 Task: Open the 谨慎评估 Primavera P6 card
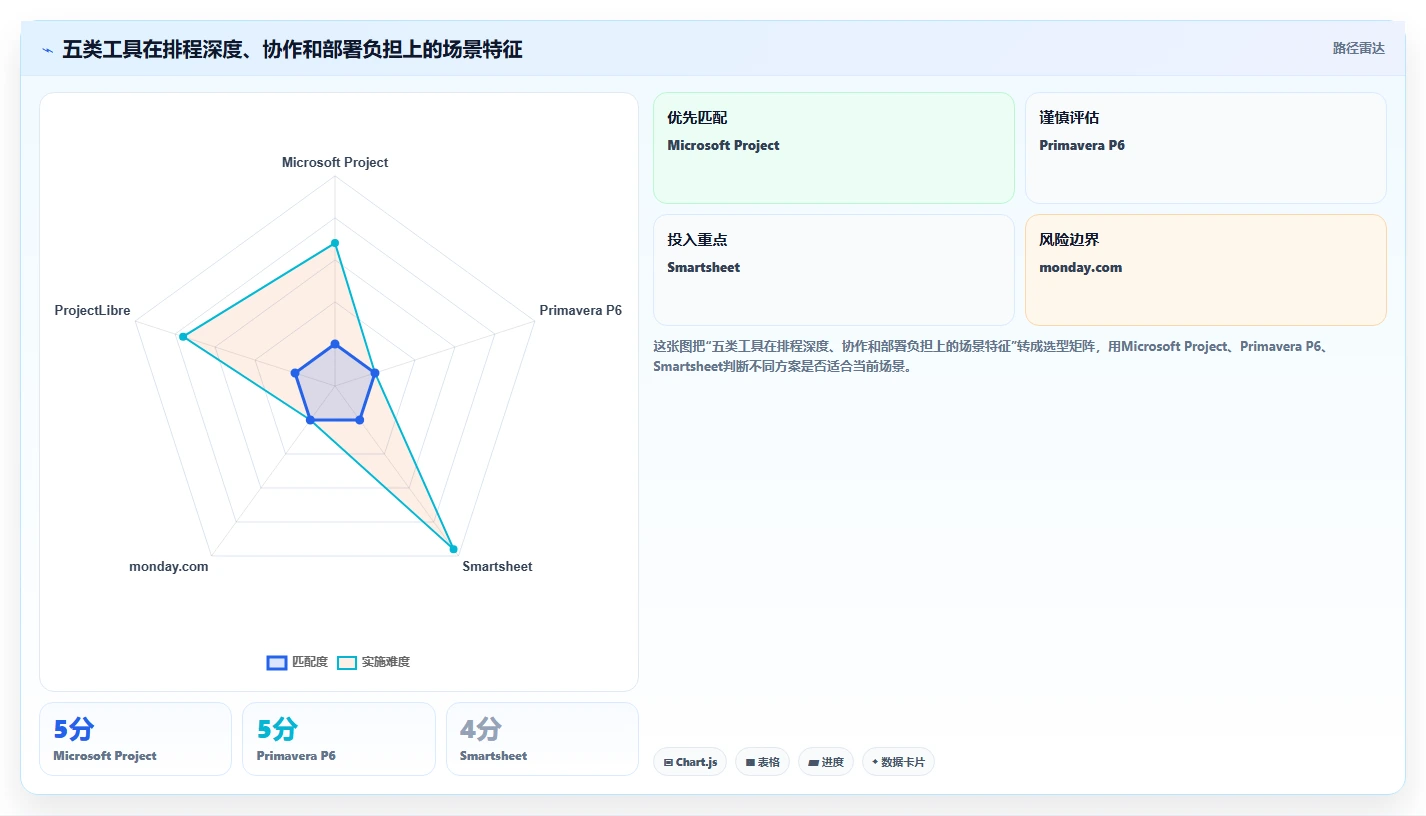pos(1206,148)
